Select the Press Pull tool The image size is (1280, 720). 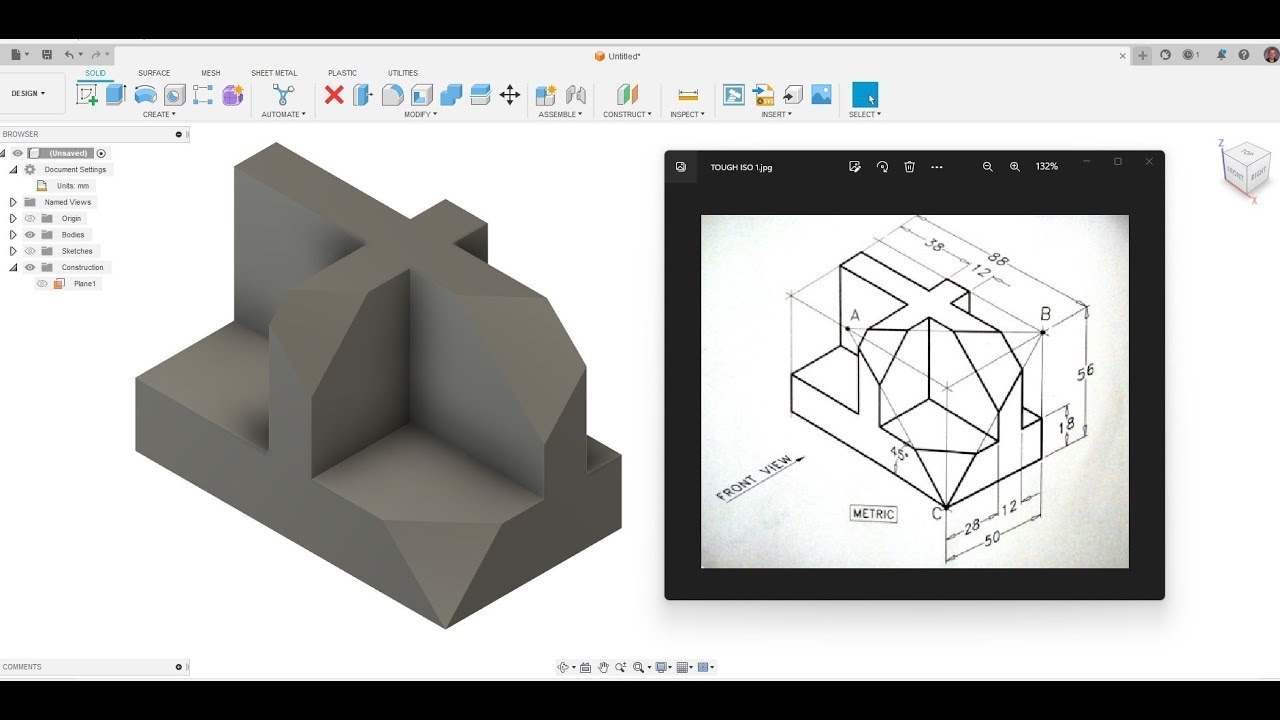click(x=363, y=95)
